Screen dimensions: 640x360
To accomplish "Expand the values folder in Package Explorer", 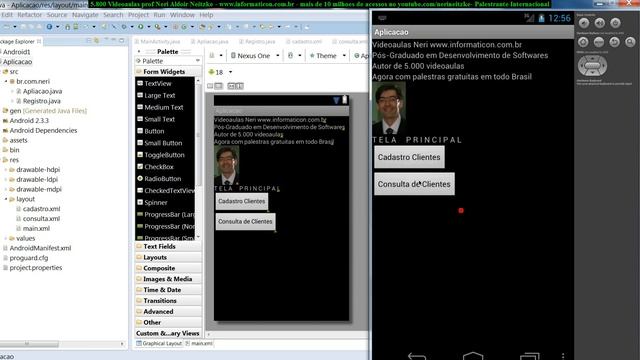I will [x=6, y=238].
